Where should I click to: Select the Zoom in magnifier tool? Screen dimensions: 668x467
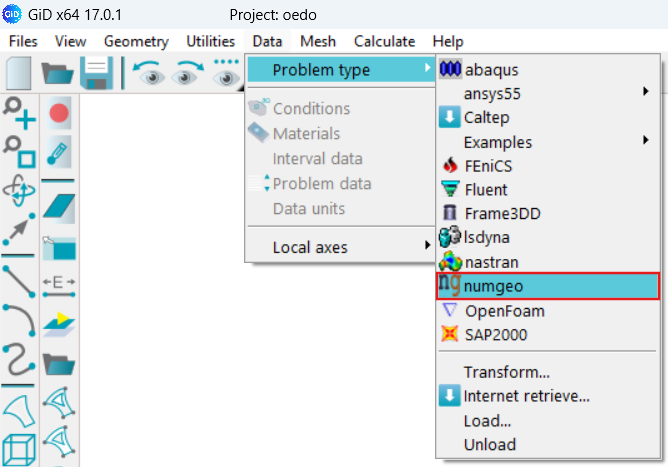[19, 113]
